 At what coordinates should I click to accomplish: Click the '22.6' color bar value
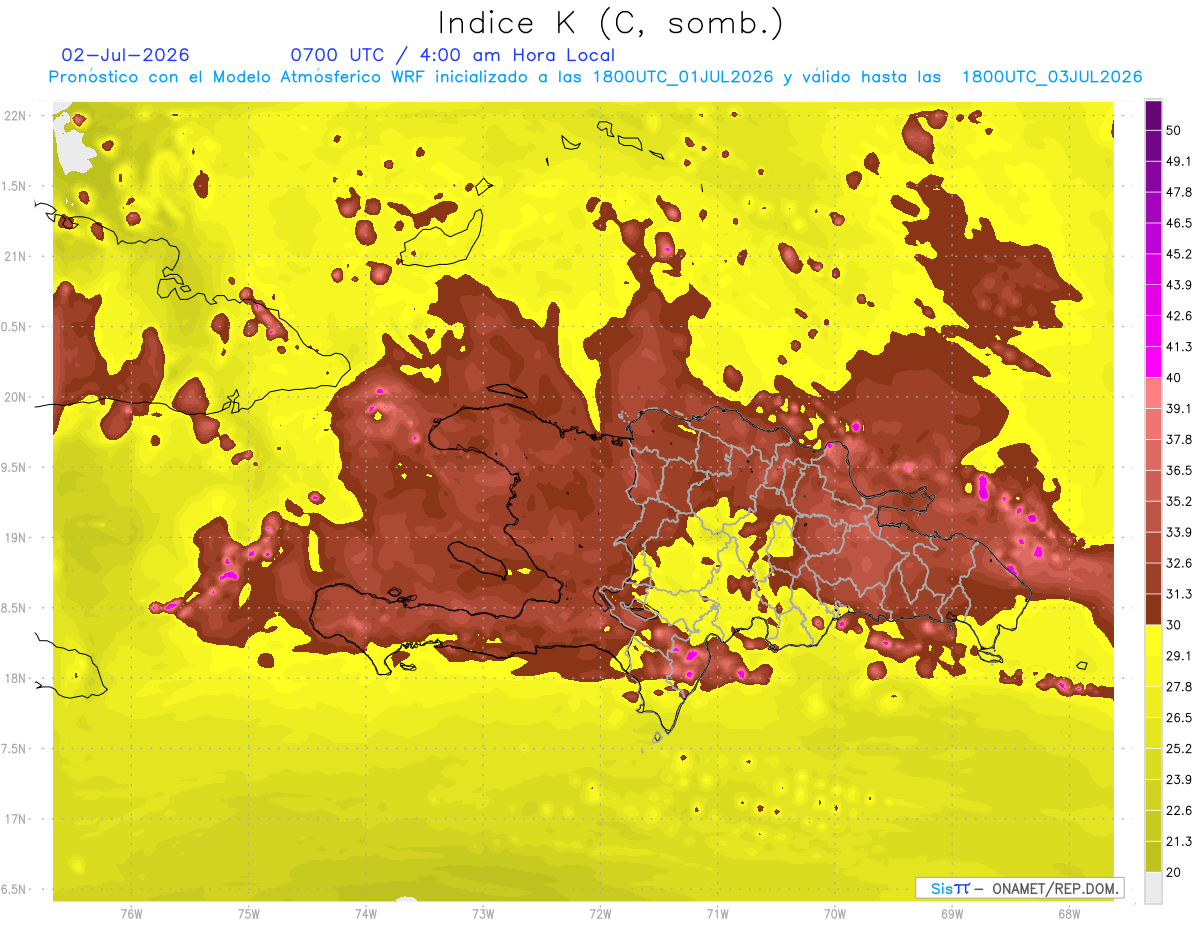1178,810
